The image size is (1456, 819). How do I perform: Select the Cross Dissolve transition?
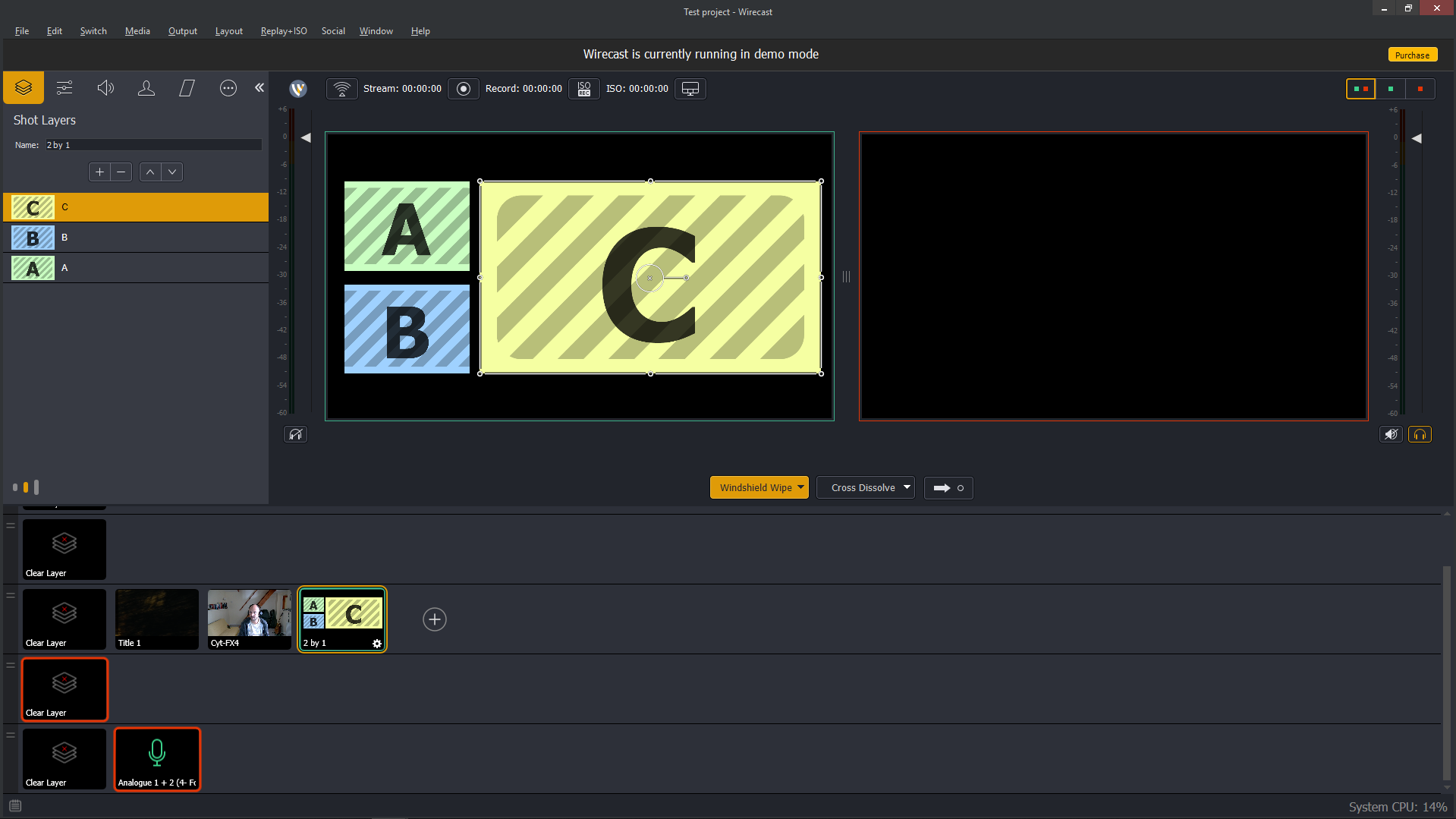coord(861,487)
